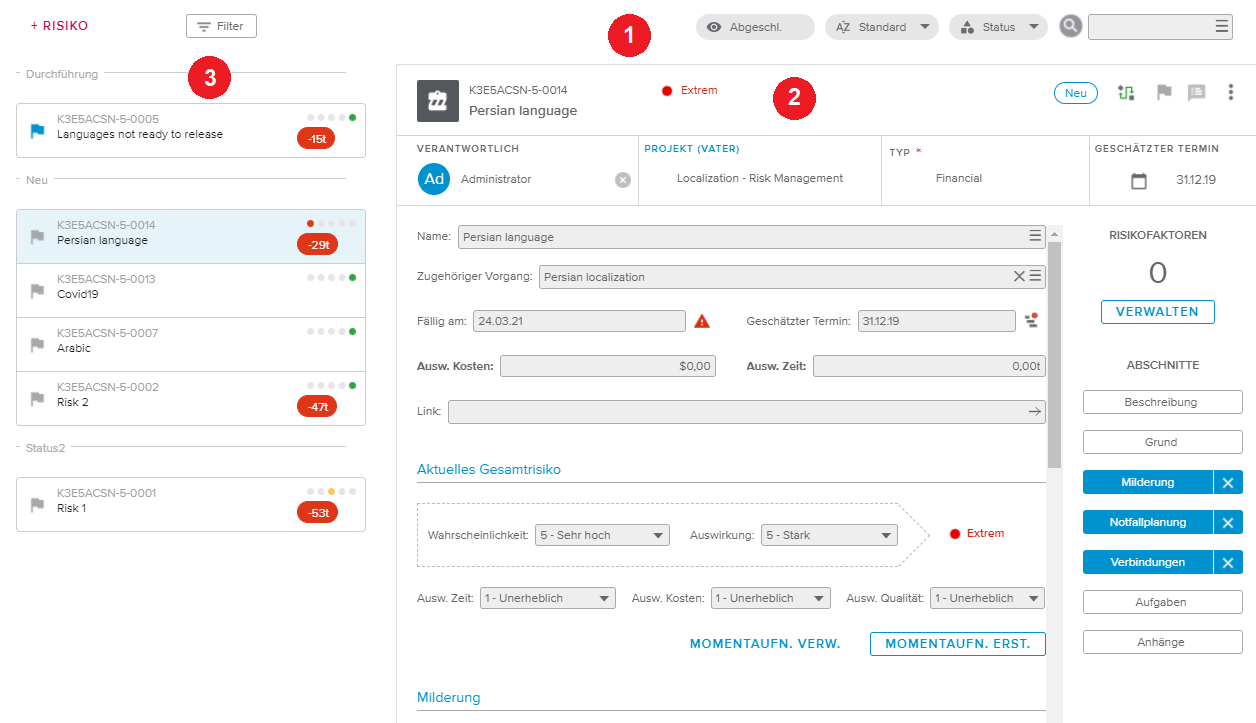Clear the Administrator responsible assignment
Screen dimensions: 1256x723
pos(623,180)
